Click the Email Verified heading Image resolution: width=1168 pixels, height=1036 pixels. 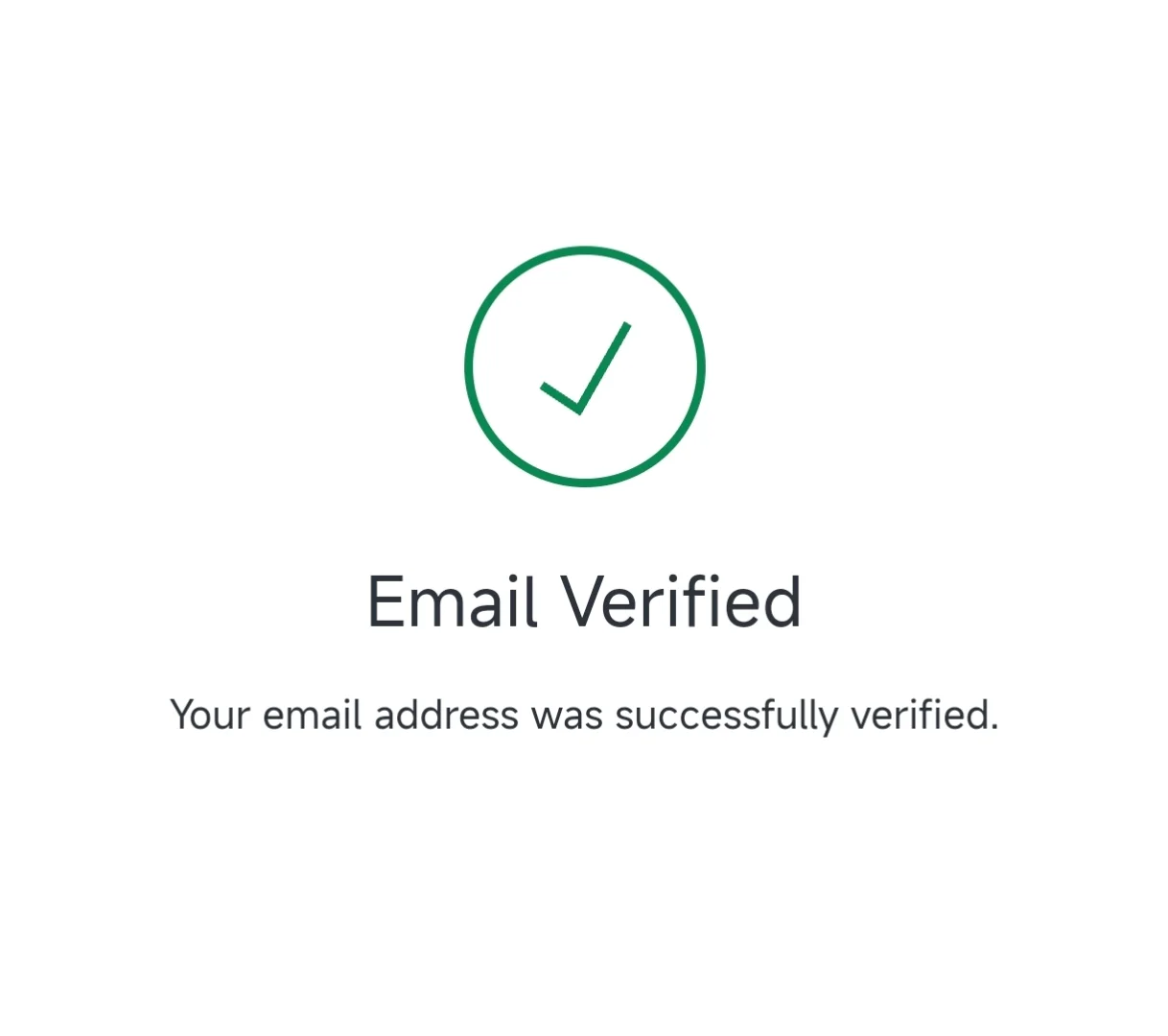(584, 601)
